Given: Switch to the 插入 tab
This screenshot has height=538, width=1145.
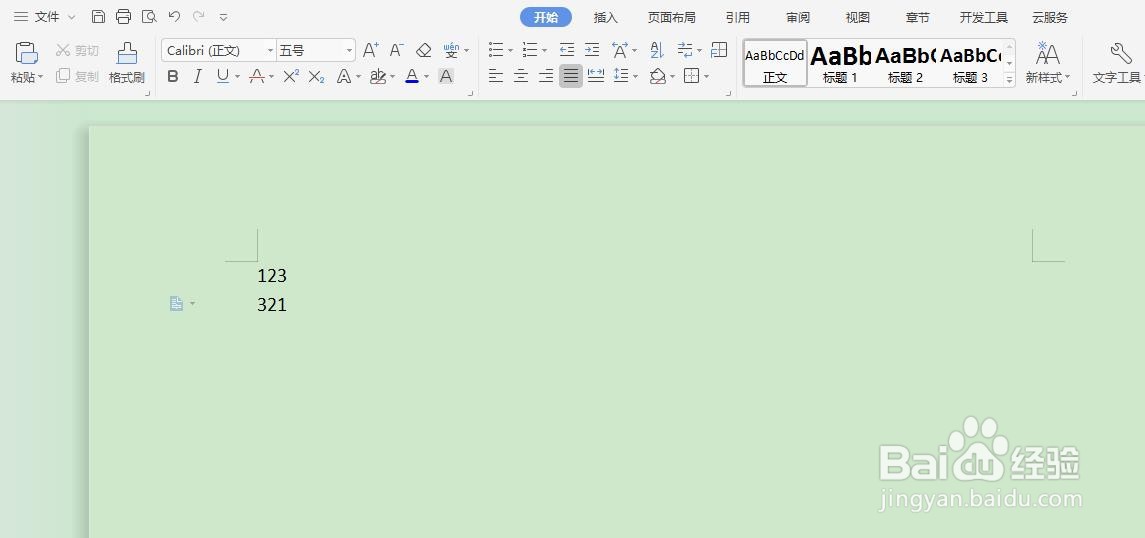Looking at the screenshot, I should (x=605, y=18).
